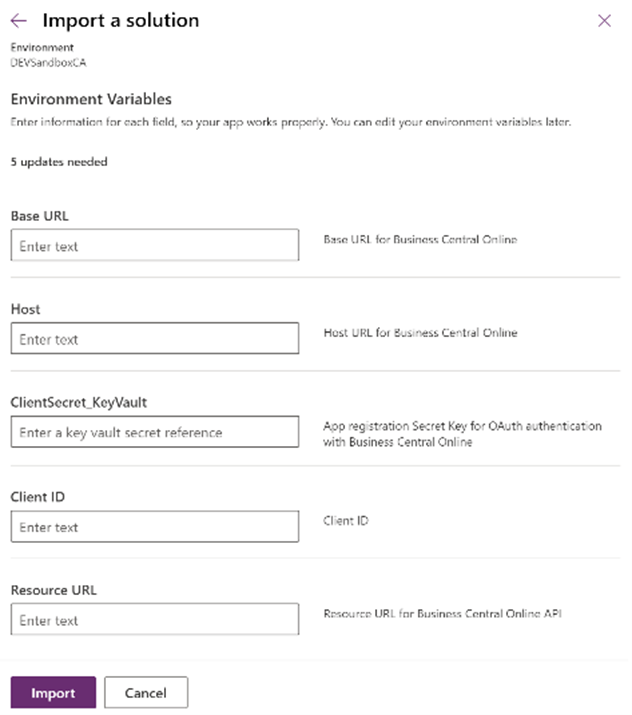The height and width of the screenshot is (715, 632).
Task: Click the Host field label
Action: tap(25, 310)
